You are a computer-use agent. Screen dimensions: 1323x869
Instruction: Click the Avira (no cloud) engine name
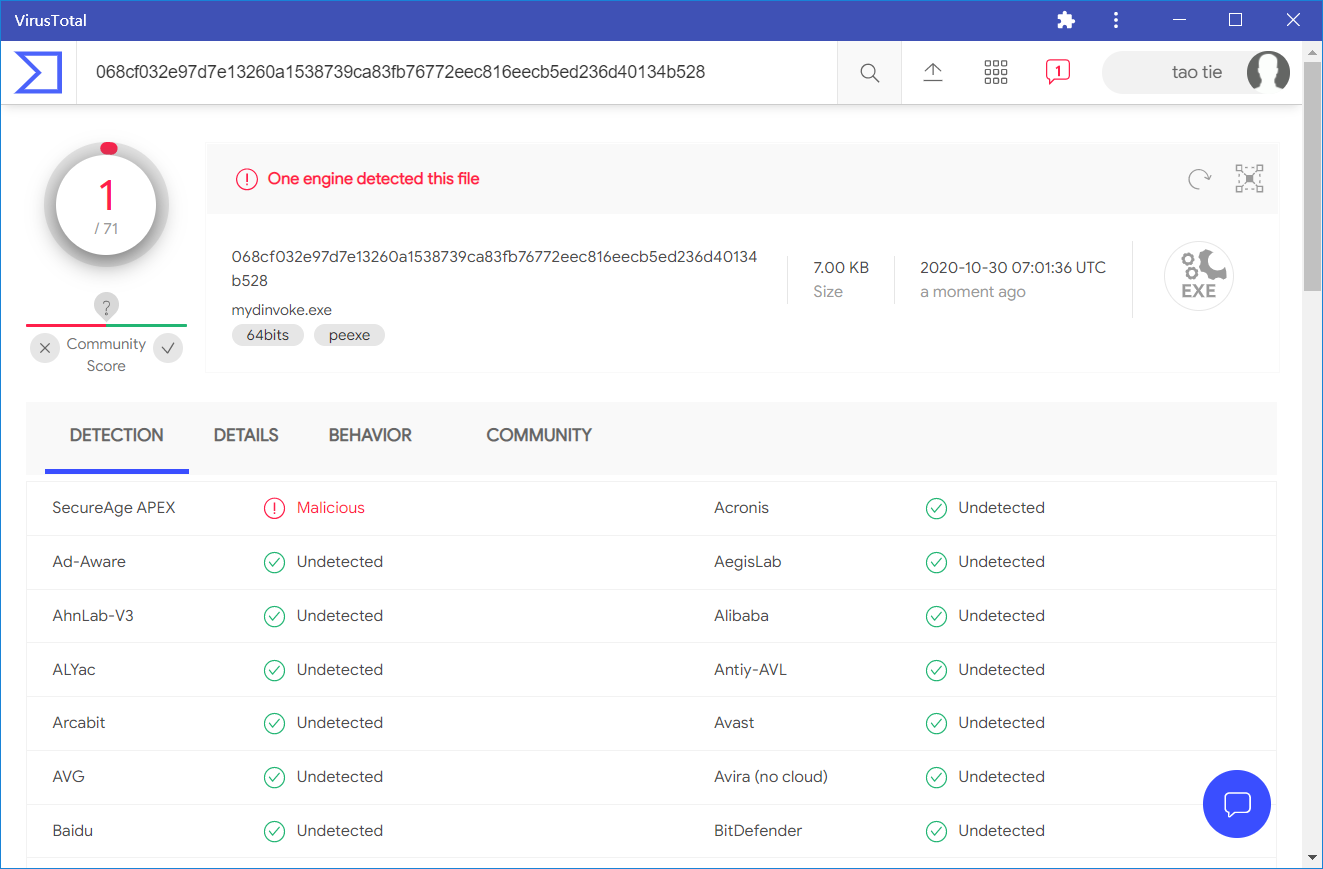pyautogui.click(x=771, y=777)
